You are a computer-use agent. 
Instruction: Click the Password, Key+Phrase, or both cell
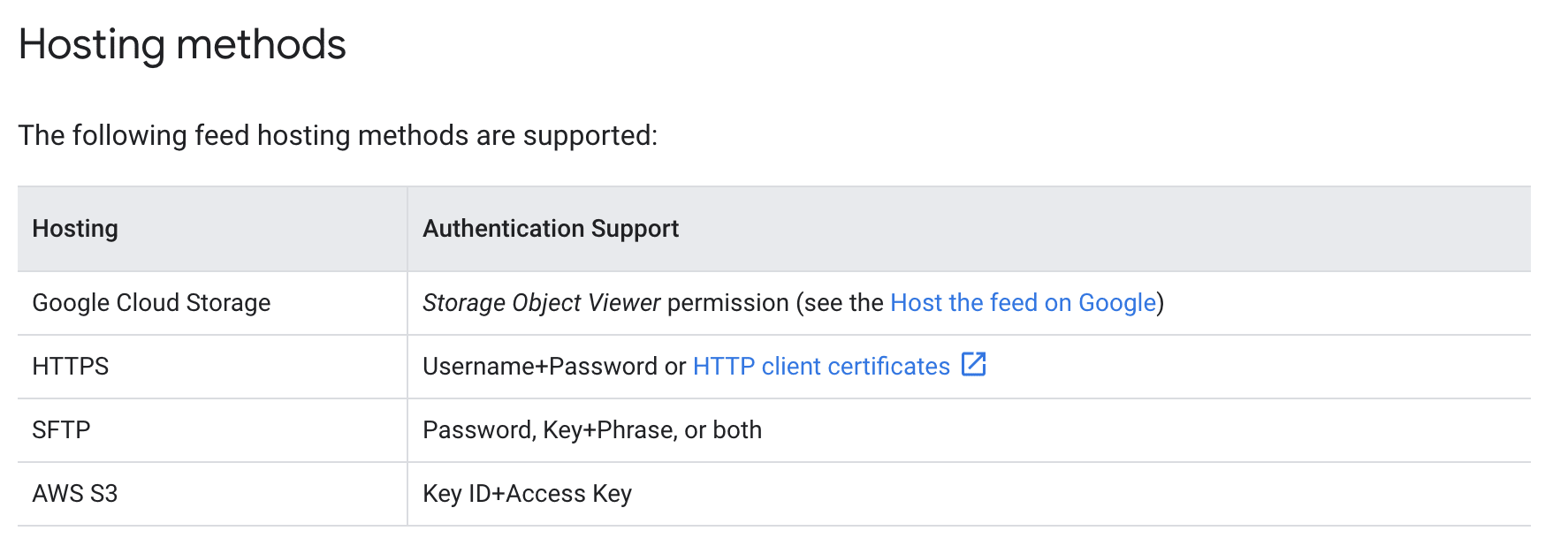(970, 430)
